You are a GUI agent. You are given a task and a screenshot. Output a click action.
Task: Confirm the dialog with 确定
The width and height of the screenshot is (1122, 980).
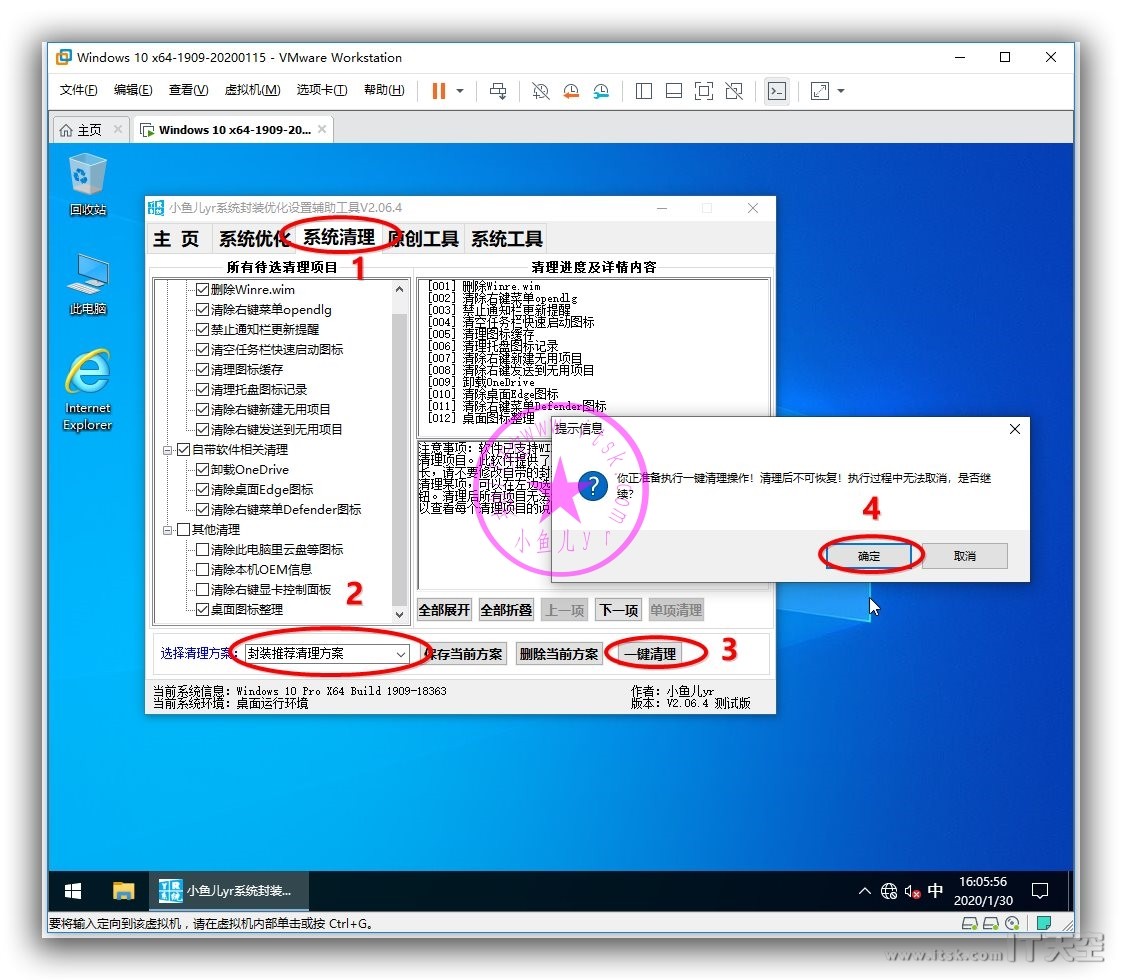click(869, 556)
